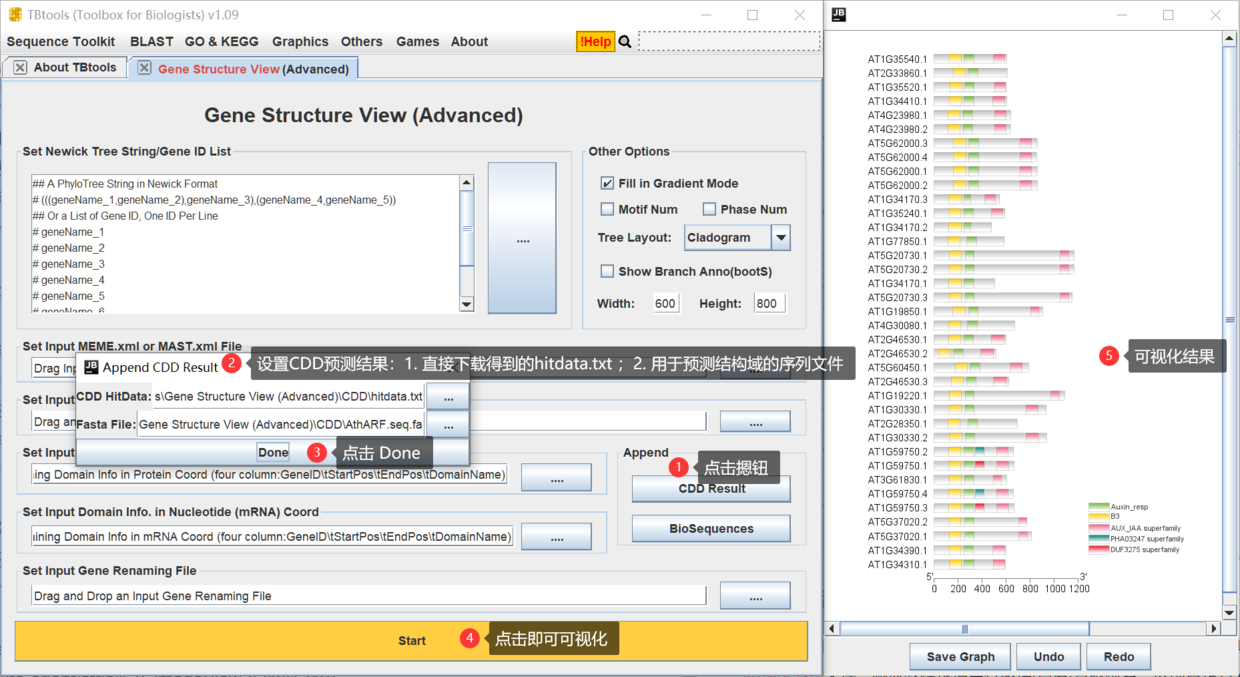The width and height of the screenshot is (1240, 677).
Task: Click the teal PHA03247 superfamily legend swatch
Action: click(x=1098, y=539)
